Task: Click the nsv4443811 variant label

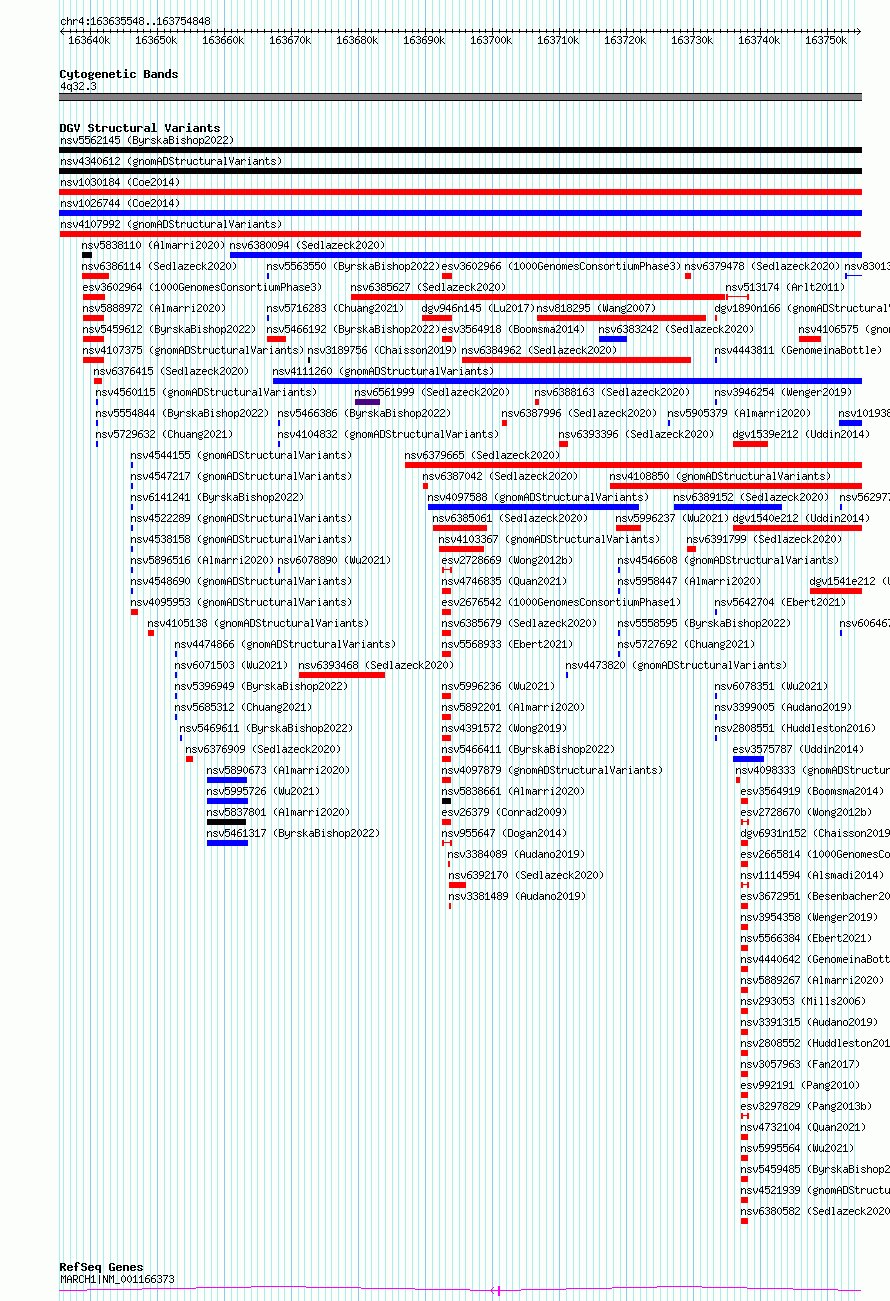Action: click(x=798, y=350)
